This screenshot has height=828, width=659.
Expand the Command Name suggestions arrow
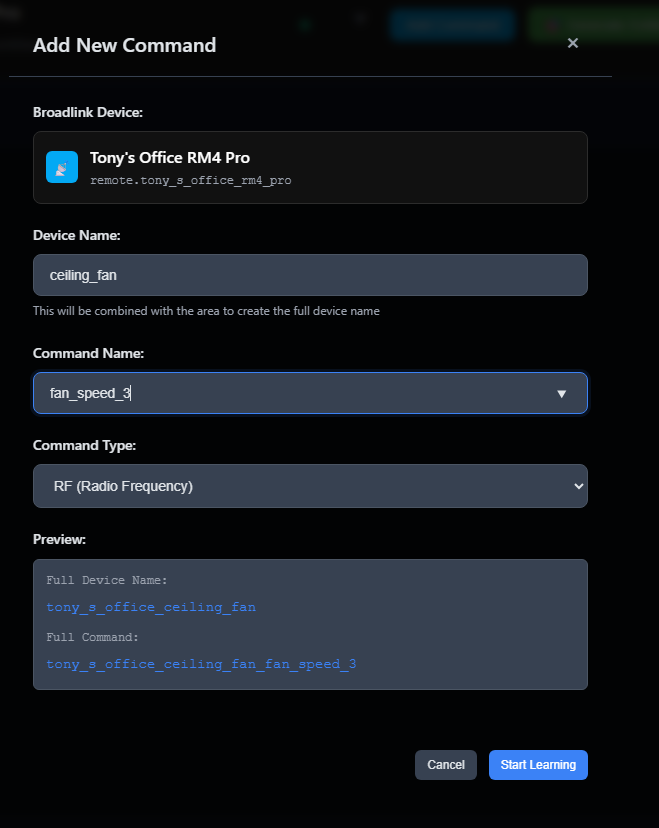(x=562, y=394)
